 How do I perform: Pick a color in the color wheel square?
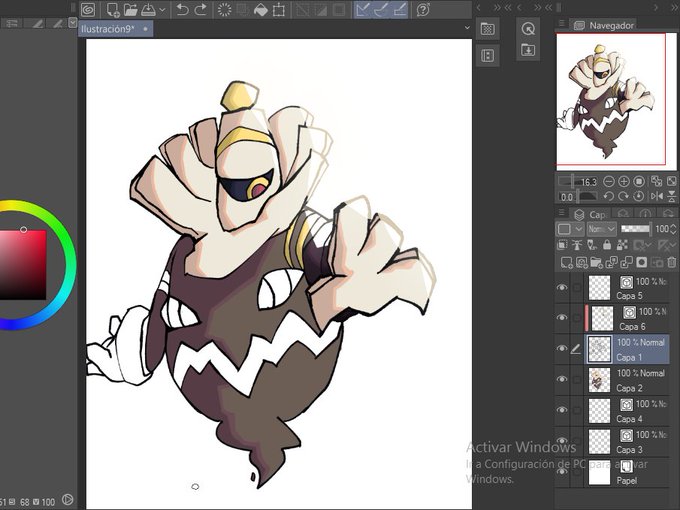[22, 265]
